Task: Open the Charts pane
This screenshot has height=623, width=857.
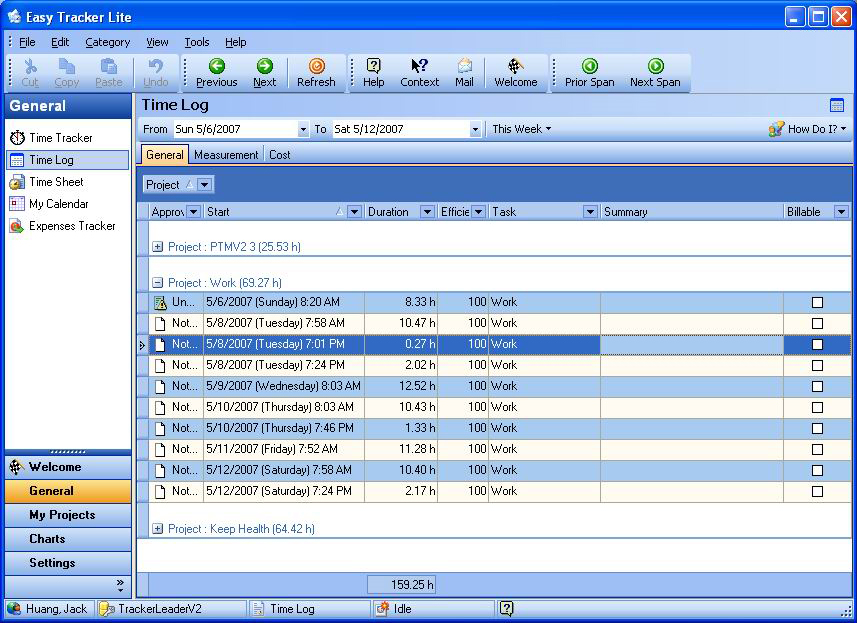Action: (68, 539)
